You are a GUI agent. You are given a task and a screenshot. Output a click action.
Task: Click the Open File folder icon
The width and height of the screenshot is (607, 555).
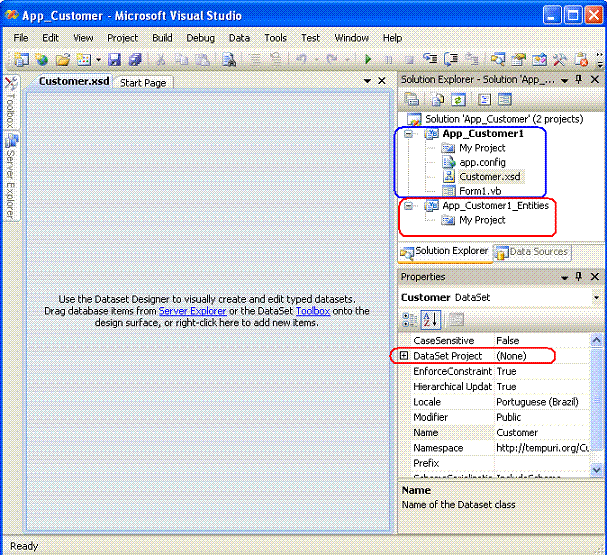tap(63, 60)
